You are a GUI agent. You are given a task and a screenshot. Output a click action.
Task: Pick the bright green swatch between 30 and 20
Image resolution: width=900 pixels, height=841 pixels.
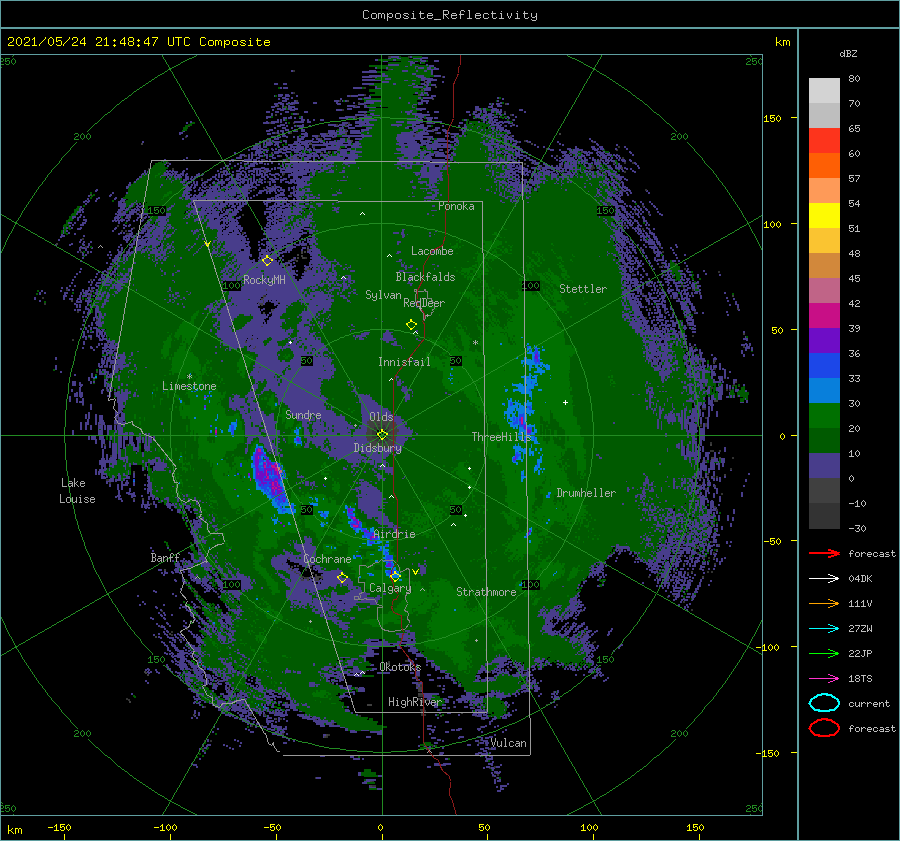pyautogui.click(x=824, y=415)
